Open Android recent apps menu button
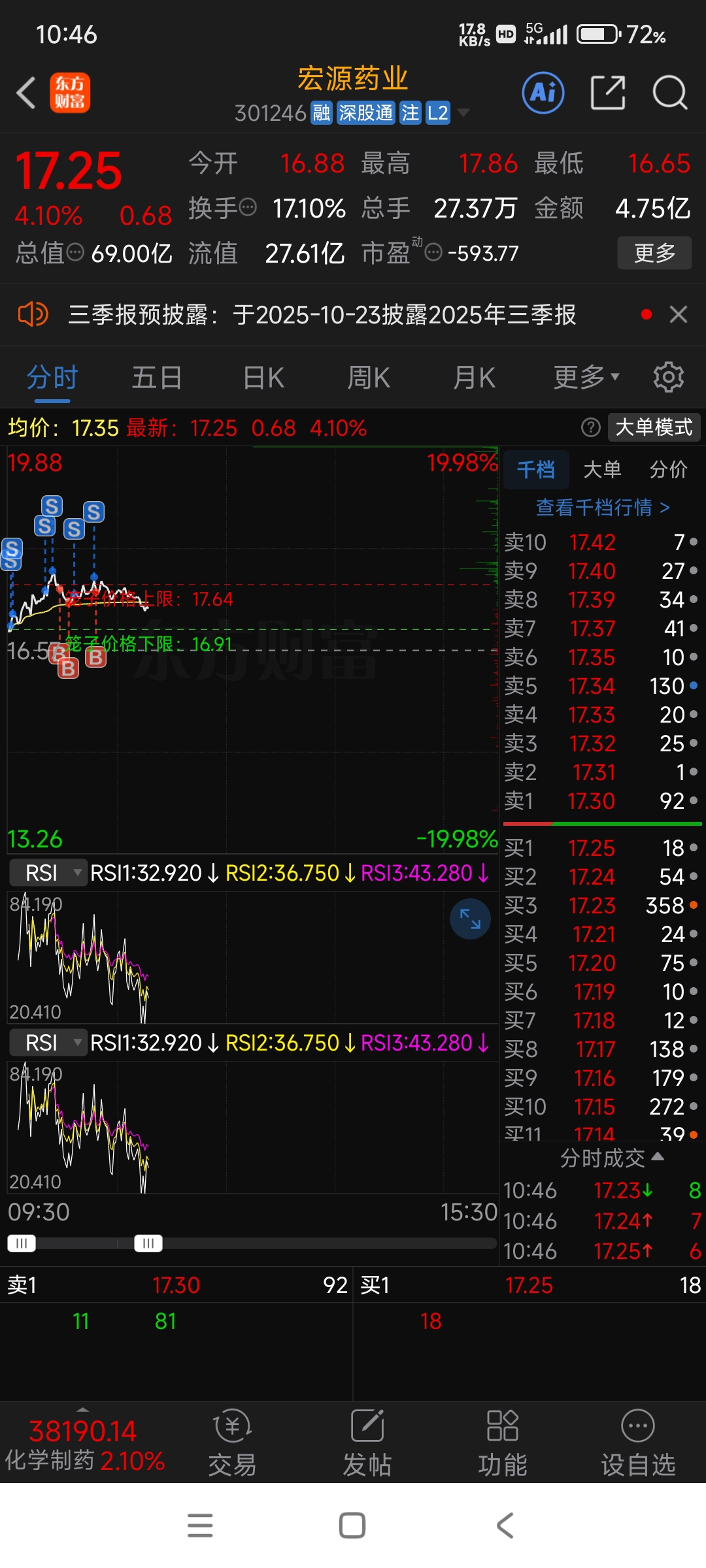706x1568 pixels. [x=200, y=1526]
